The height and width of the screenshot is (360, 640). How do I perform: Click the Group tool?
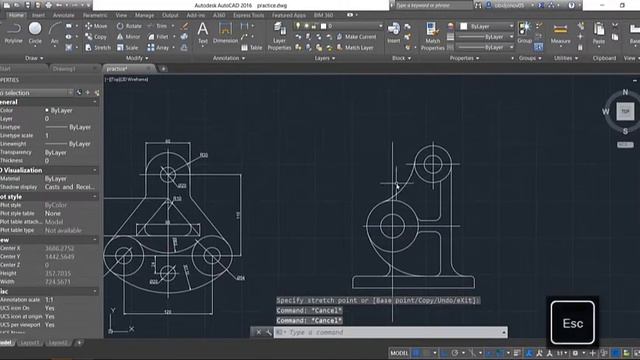click(x=524, y=33)
